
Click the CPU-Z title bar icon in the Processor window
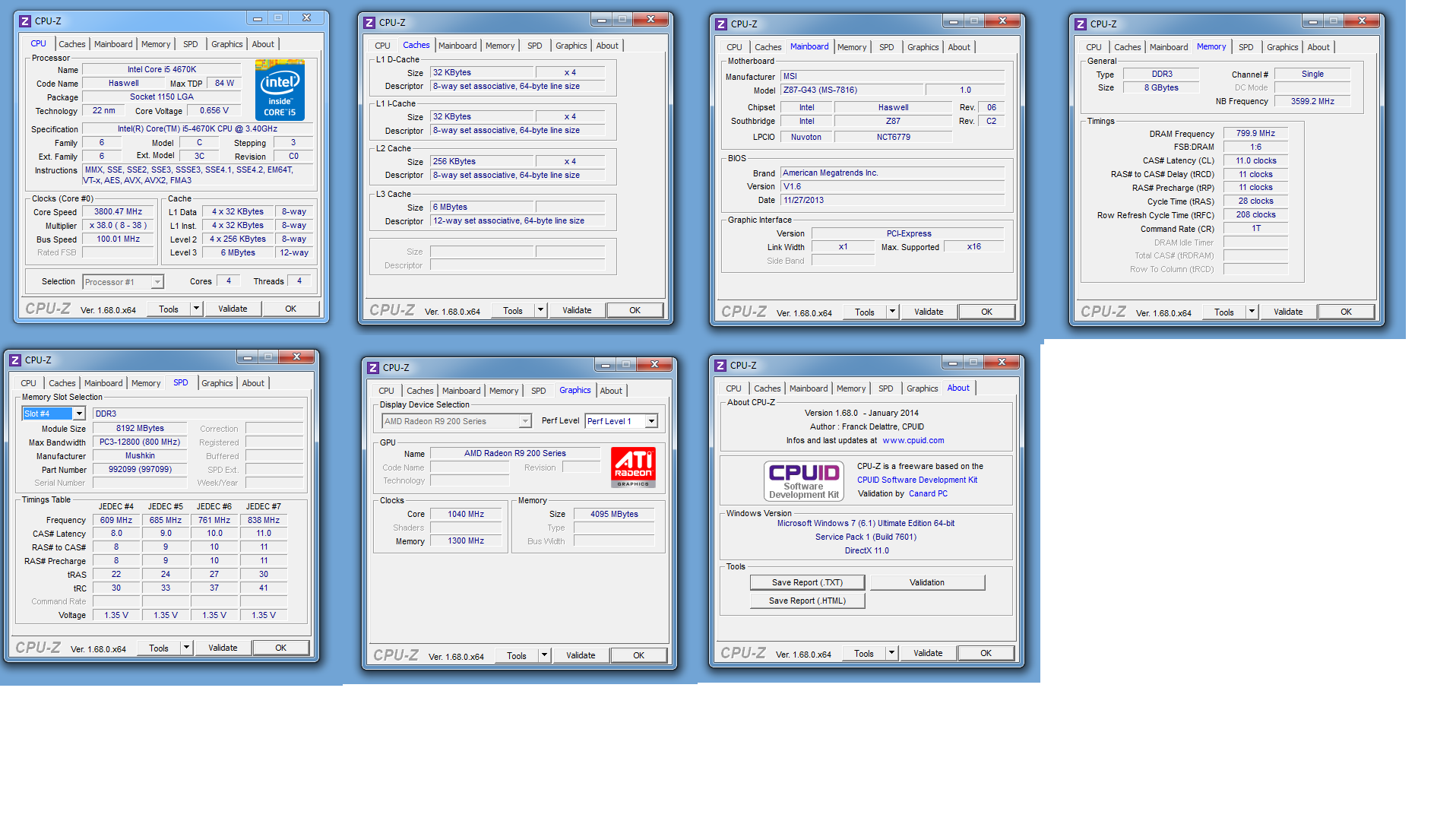point(25,21)
